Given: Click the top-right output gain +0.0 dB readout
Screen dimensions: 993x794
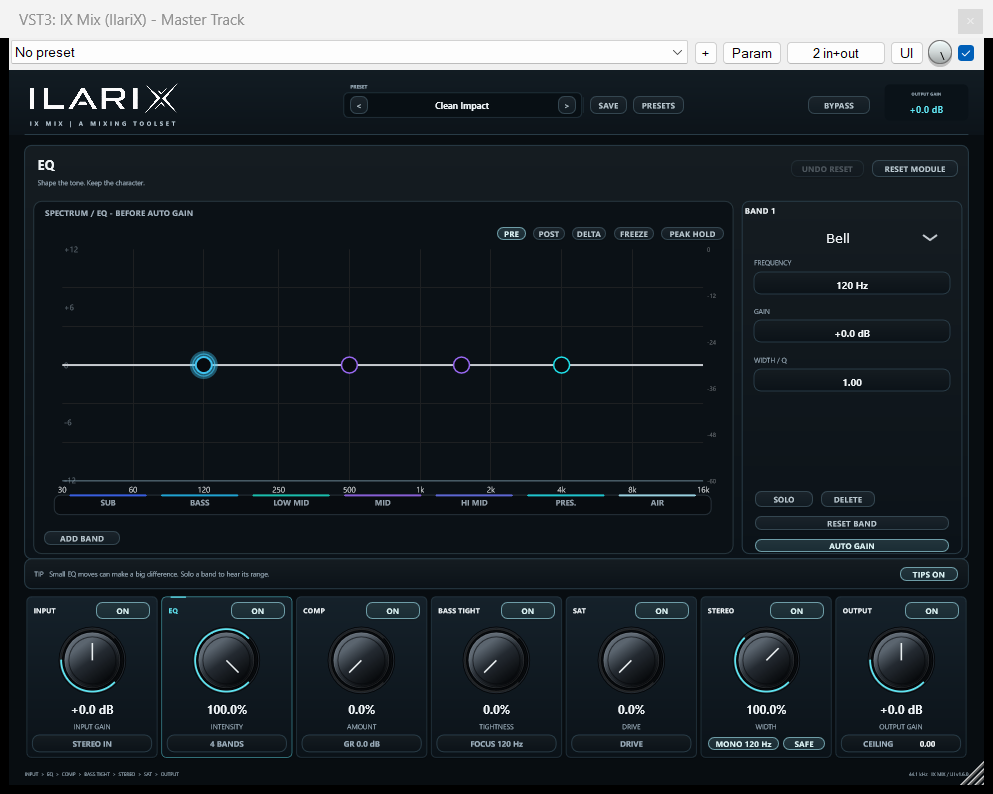Looking at the screenshot, I should (x=926, y=110).
